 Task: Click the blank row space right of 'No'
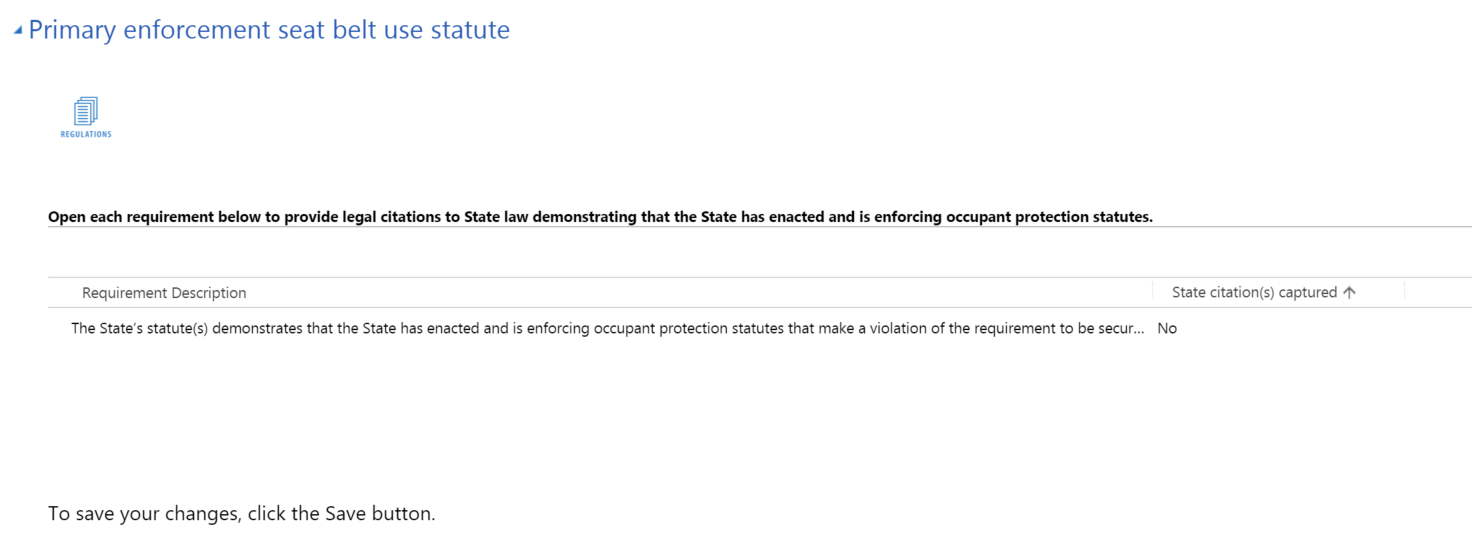point(1320,328)
